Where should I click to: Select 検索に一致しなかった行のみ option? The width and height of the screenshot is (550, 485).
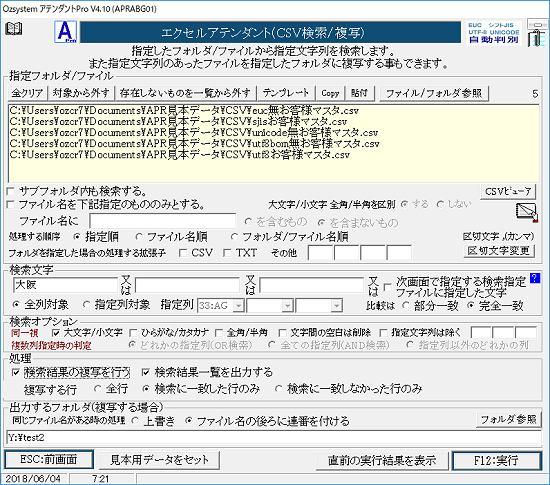click(279, 389)
